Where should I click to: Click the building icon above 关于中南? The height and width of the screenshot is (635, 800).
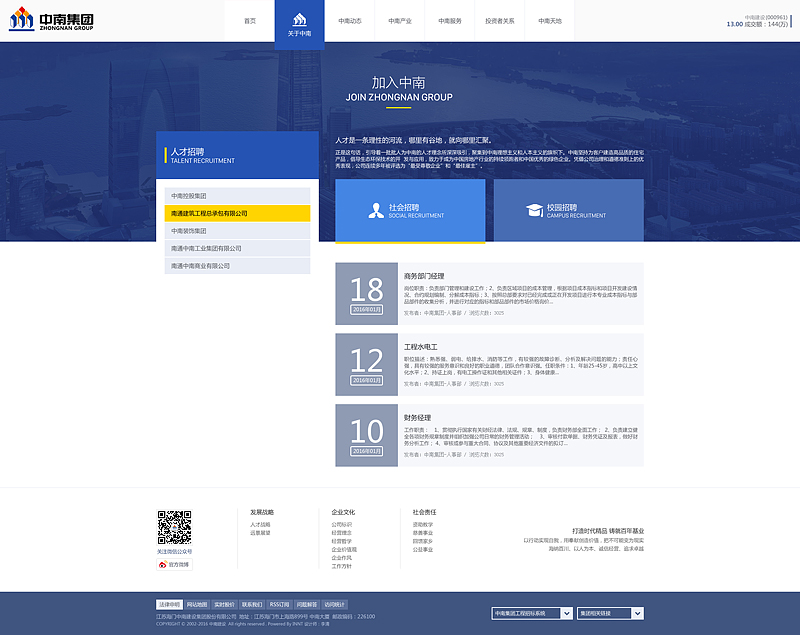click(299, 20)
